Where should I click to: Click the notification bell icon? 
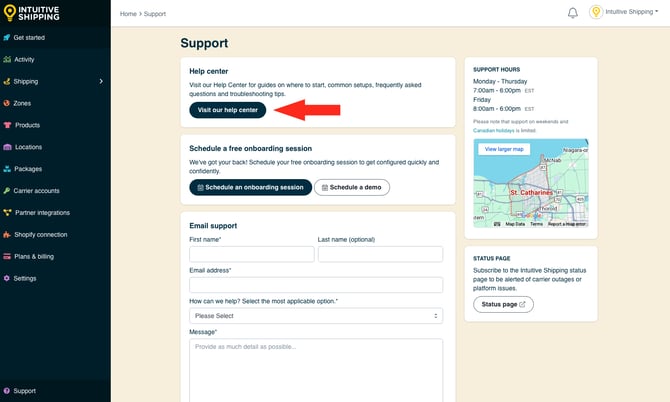click(x=573, y=13)
